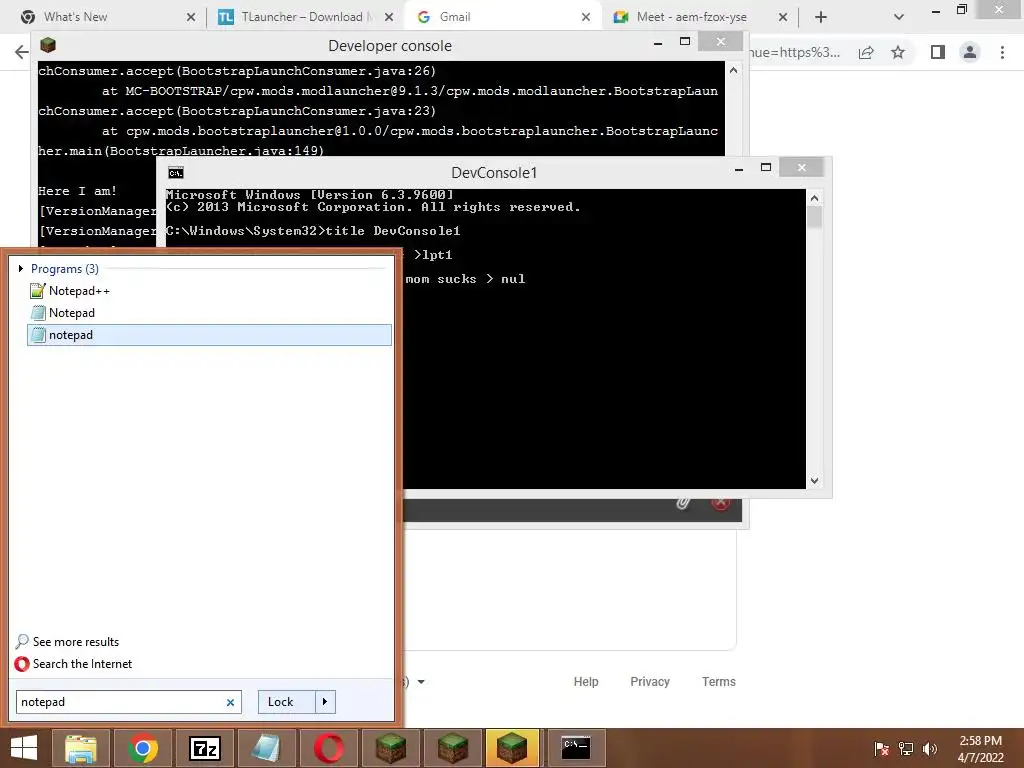Screen dimensions: 1024x768
Task: Click the Chrome address bar URL
Action: 795,52
